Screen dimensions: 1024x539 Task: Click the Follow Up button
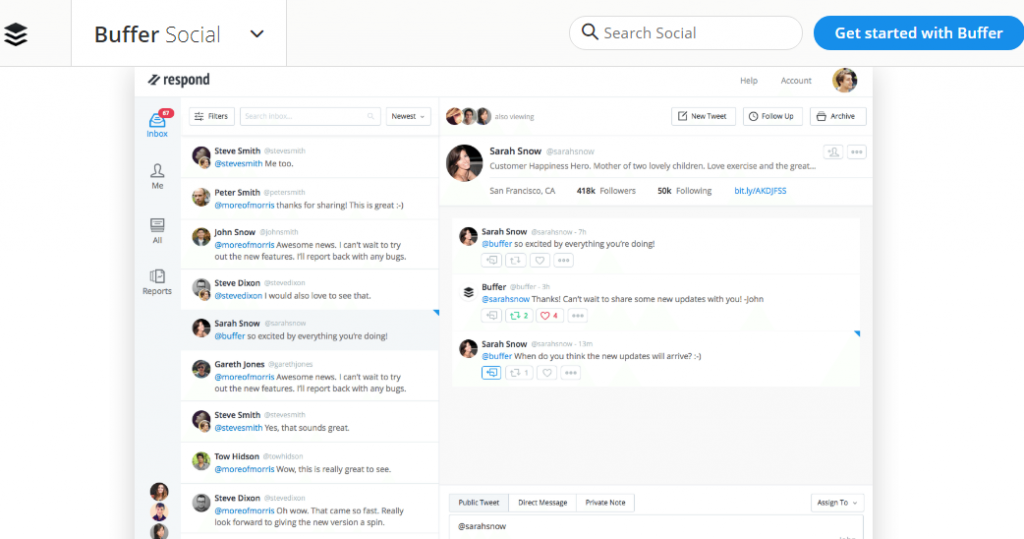click(772, 116)
